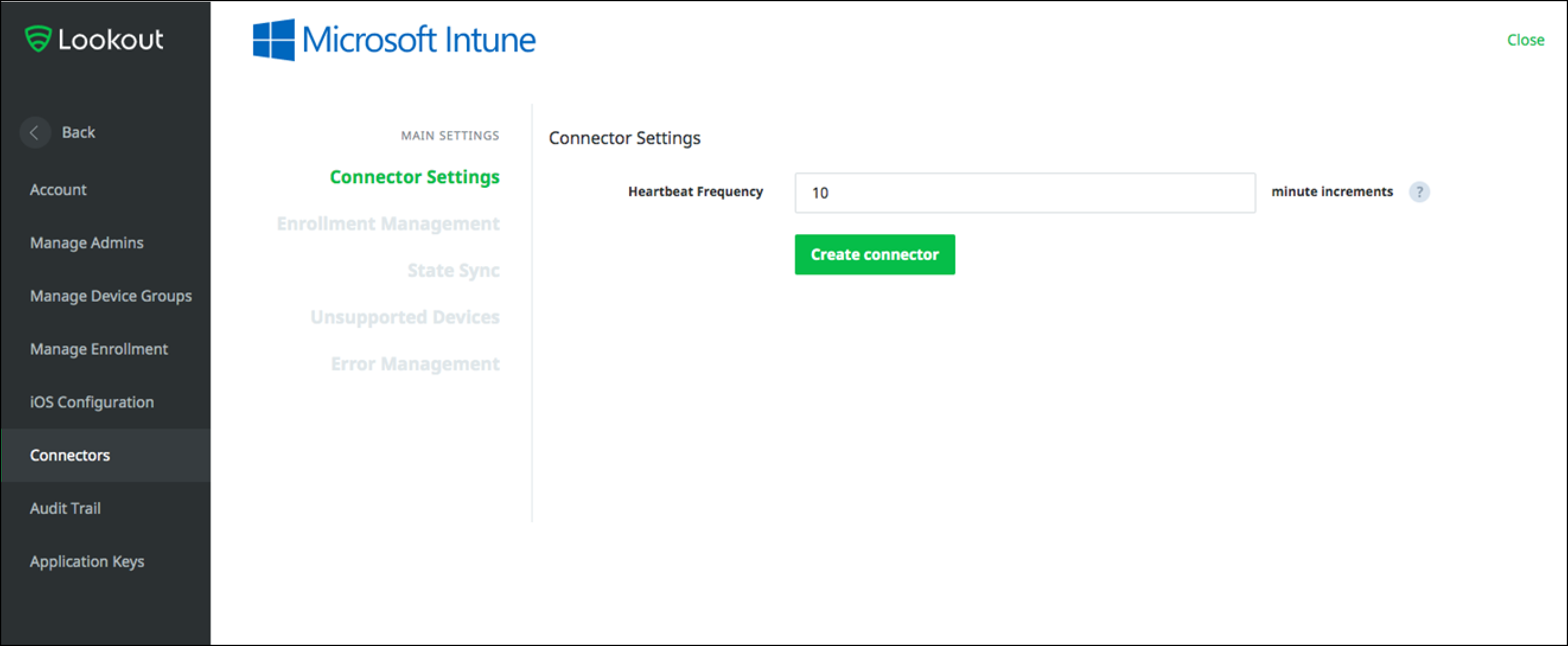This screenshot has height=646, width=1568.
Task: Click the Create connector button
Action: click(x=876, y=254)
